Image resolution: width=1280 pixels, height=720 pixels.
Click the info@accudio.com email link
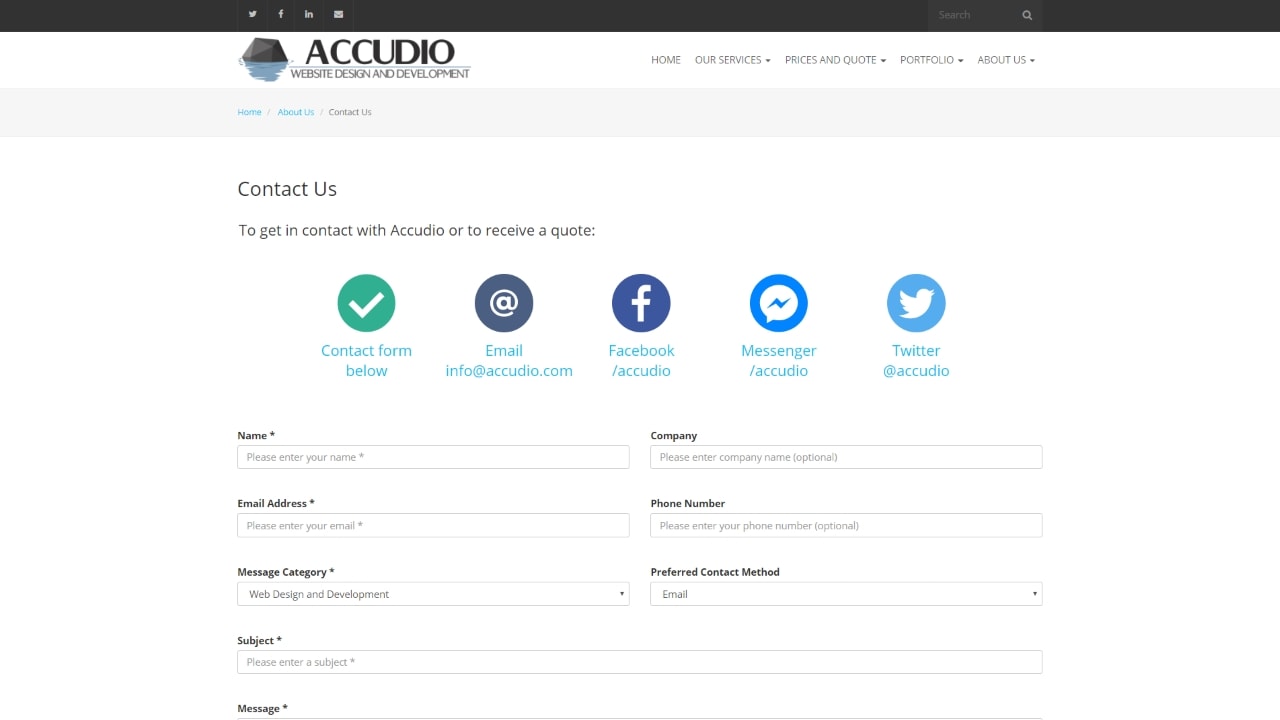[508, 370]
